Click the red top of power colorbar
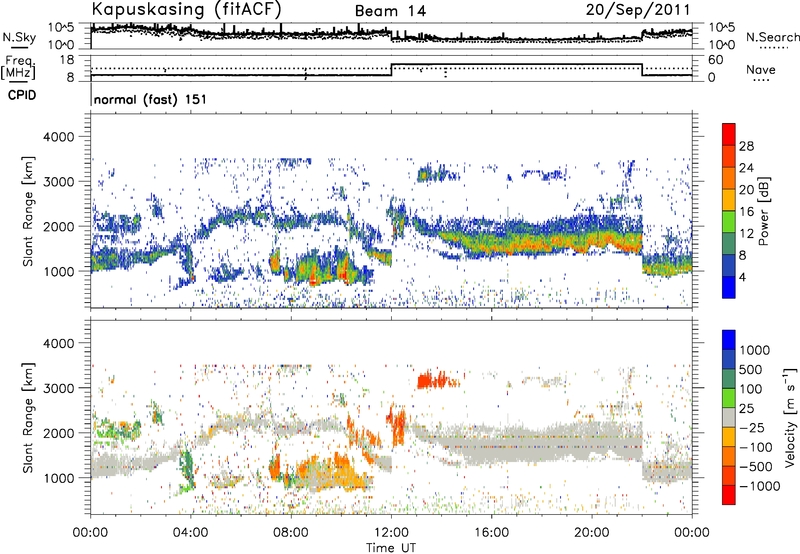 click(729, 134)
